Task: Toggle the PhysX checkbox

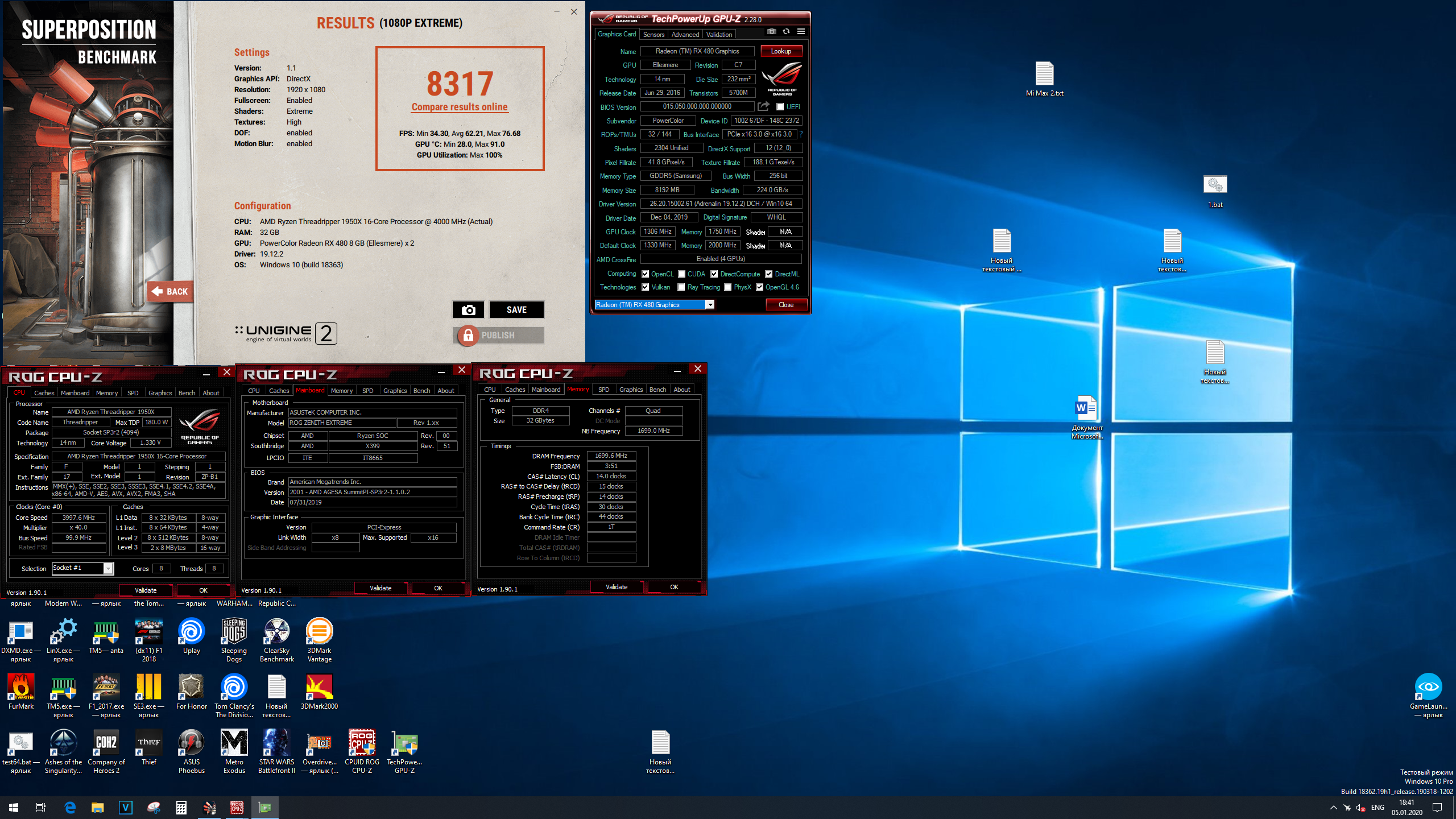Action: pyautogui.click(x=728, y=287)
